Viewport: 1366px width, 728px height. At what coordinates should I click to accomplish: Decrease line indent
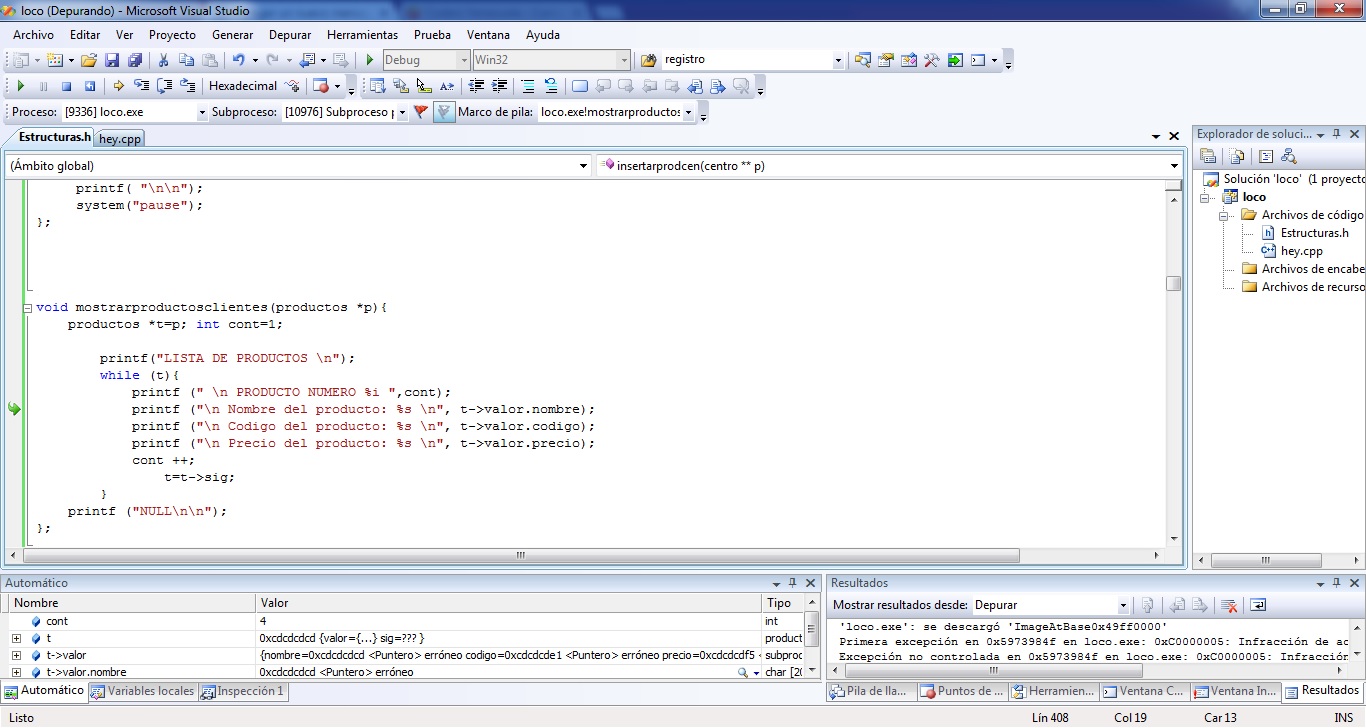[x=476, y=86]
